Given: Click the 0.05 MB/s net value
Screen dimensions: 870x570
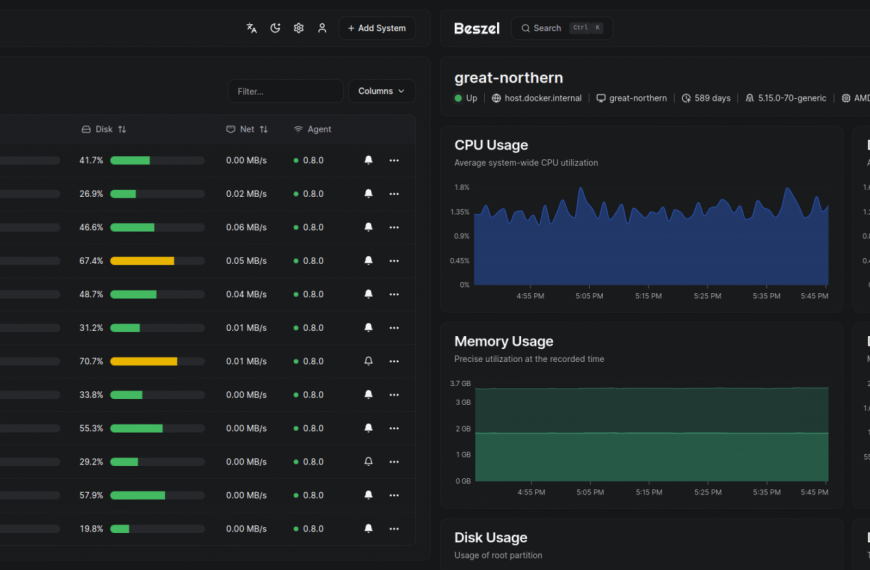Looking at the screenshot, I should tap(246, 261).
